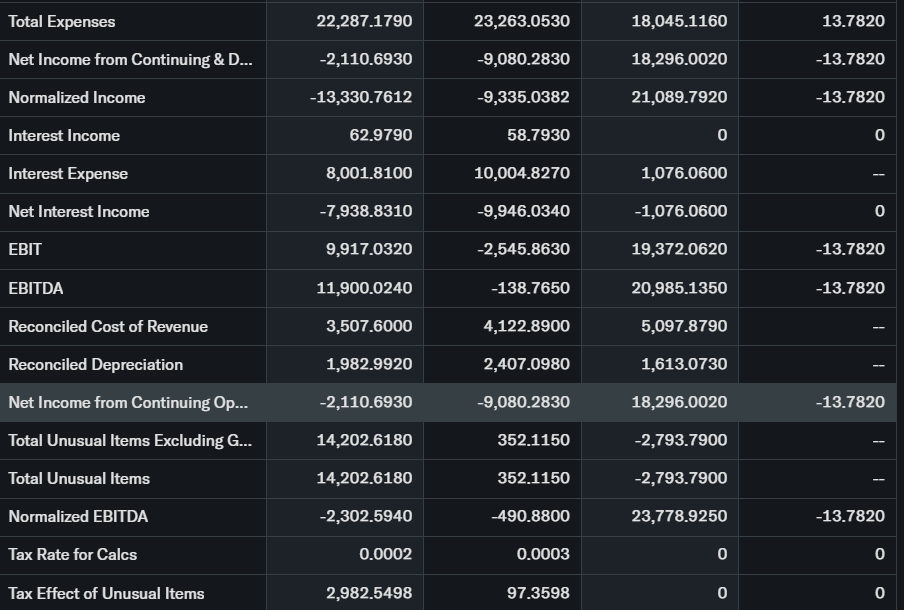The height and width of the screenshot is (610, 904).
Task: Select the Interest Expense row label
Action: (68, 173)
